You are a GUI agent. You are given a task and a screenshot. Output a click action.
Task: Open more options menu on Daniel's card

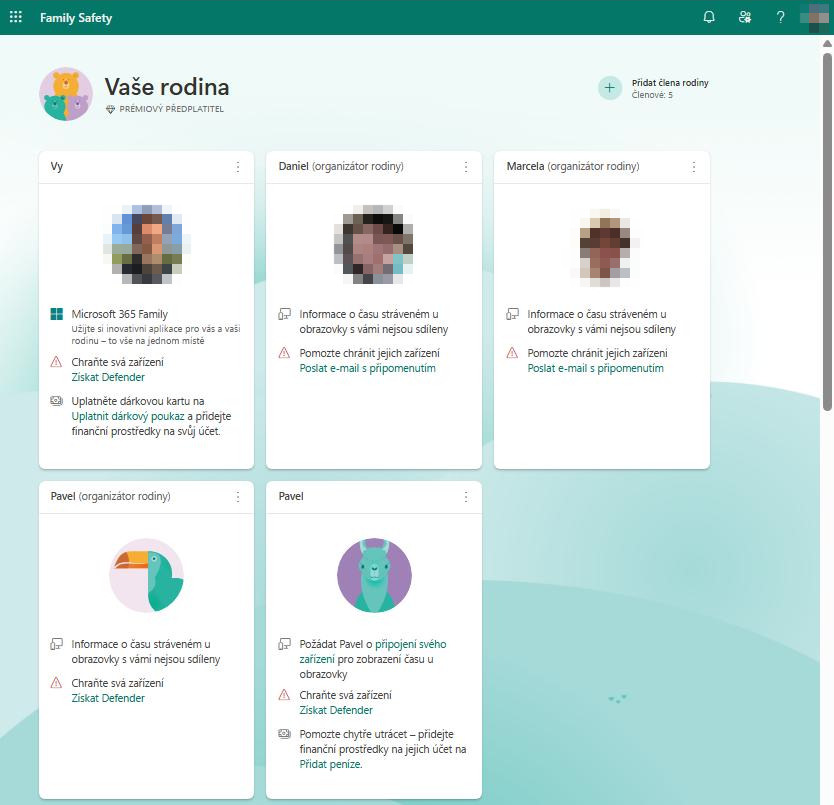coord(466,167)
